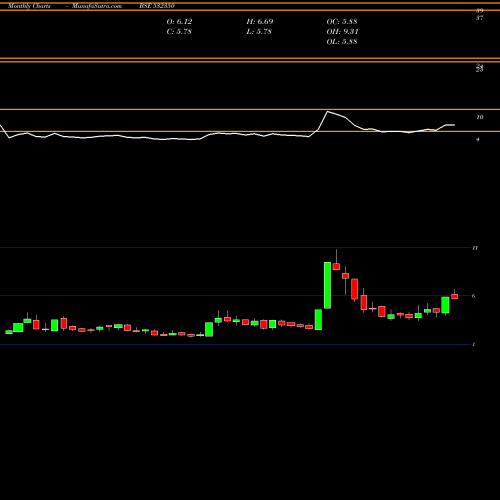Click the tallest green candlestick
The height and width of the screenshot is (500, 500).
[x=327, y=285]
